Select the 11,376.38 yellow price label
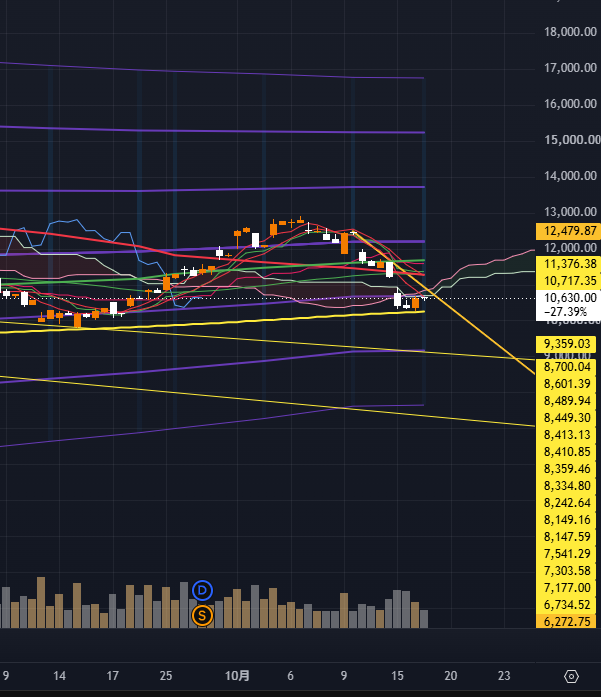The image size is (601, 697). pos(569,264)
